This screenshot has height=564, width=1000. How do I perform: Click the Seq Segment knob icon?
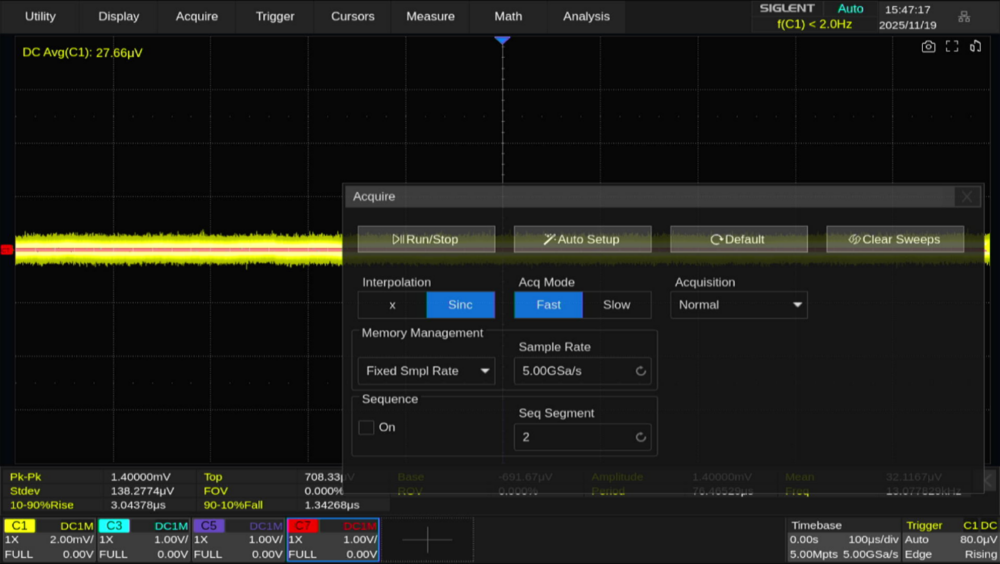pyautogui.click(x=640, y=437)
